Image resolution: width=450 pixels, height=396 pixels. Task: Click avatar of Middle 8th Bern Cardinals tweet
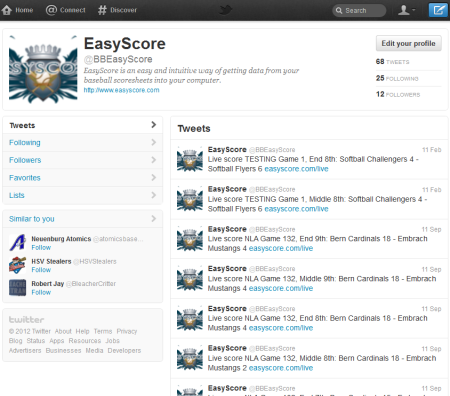click(x=190, y=357)
